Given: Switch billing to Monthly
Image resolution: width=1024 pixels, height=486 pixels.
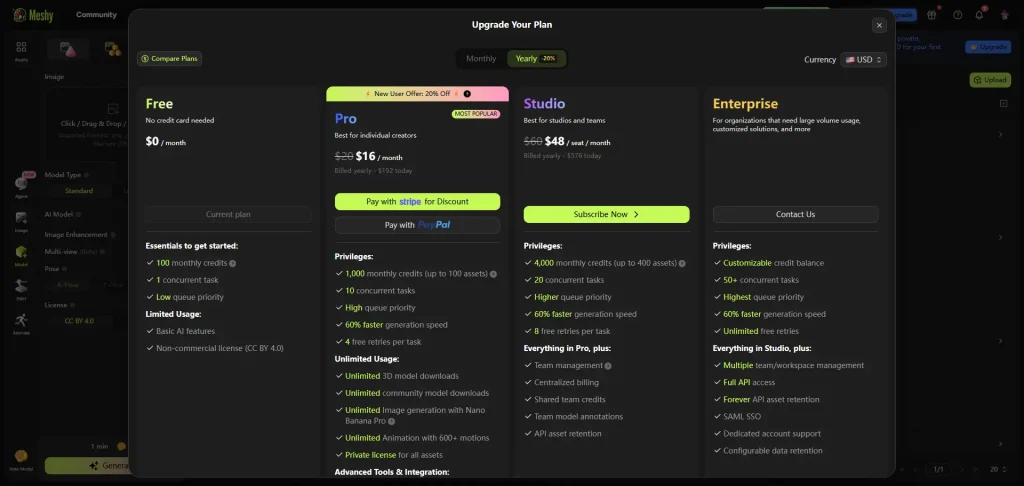Looking at the screenshot, I should (481, 59).
